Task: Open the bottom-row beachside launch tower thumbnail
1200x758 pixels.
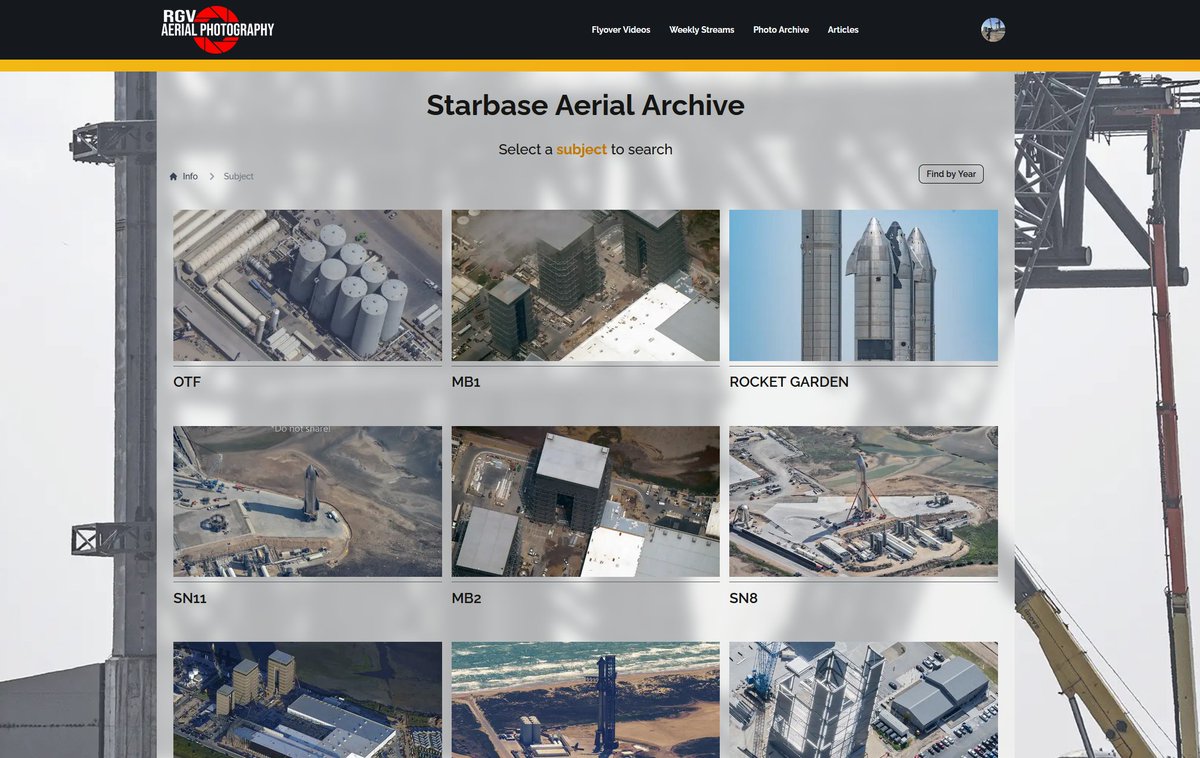Action: point(585,700)
